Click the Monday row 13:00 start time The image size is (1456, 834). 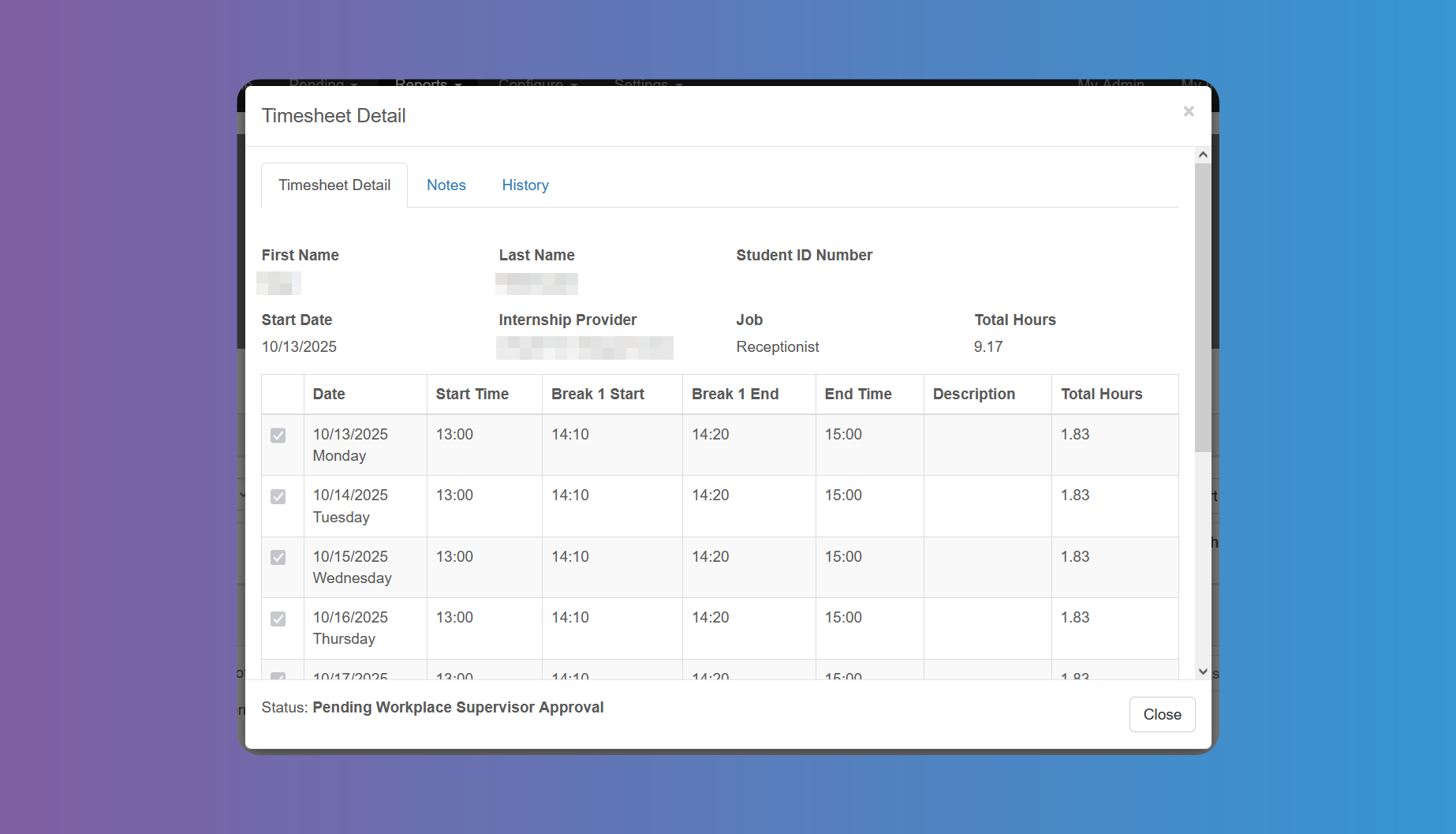coord(454,434)
